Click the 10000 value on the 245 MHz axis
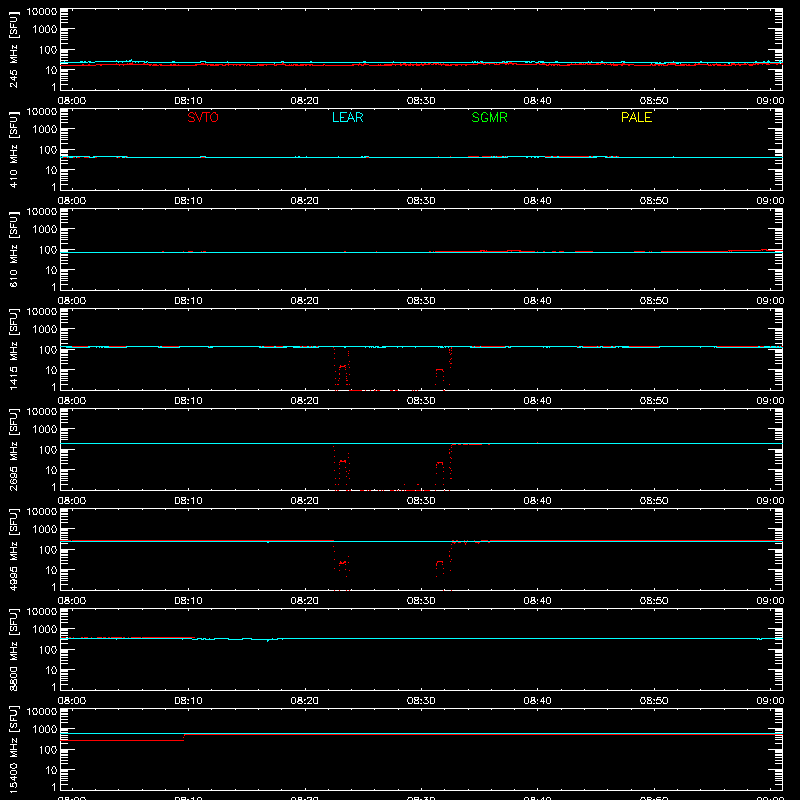 (42, 12)
